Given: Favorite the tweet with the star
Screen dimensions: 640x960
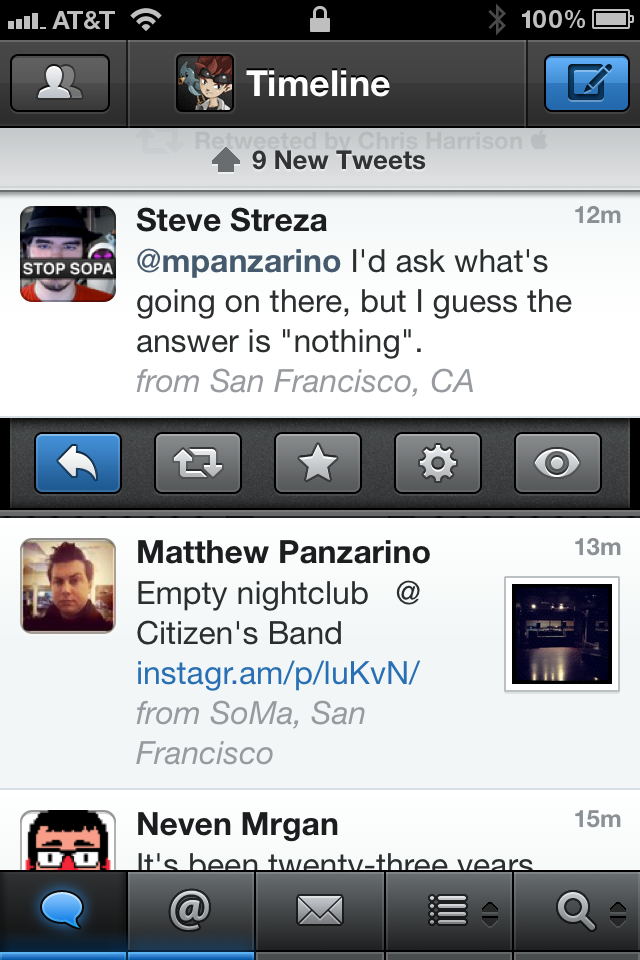Looking at the screenshot, I should click(x=318, y=463).
